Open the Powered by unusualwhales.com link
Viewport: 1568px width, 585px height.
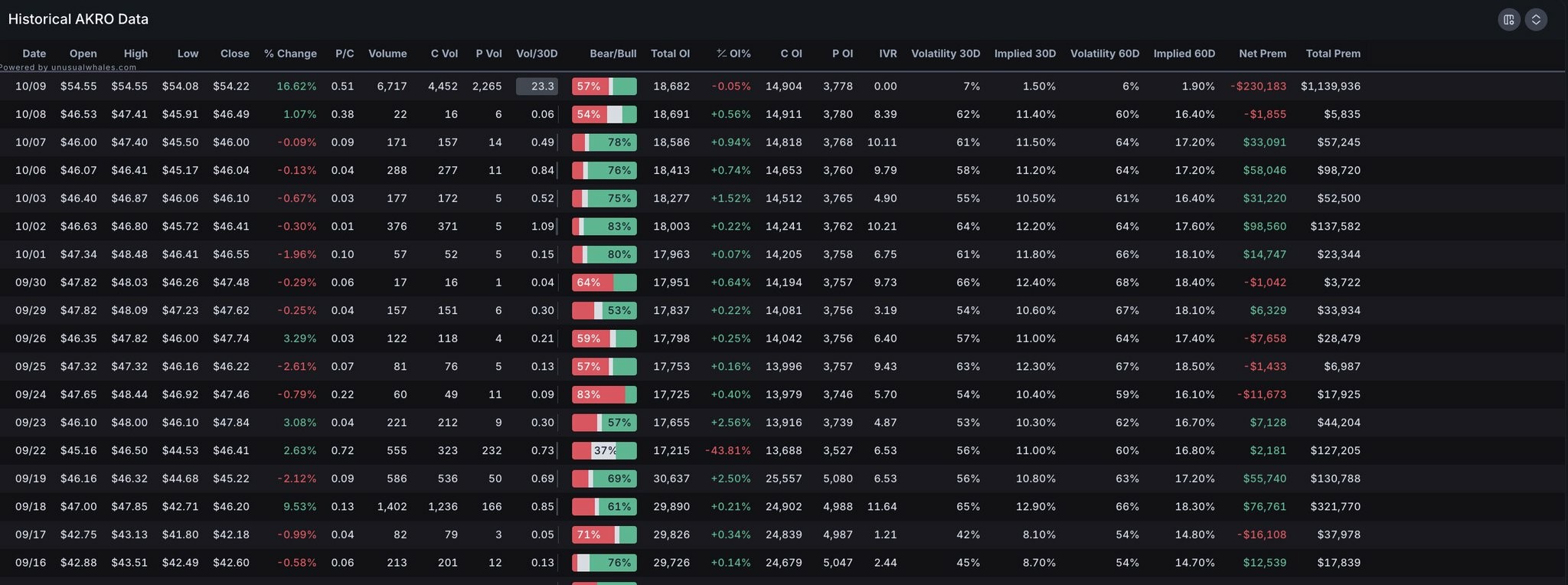68,67
